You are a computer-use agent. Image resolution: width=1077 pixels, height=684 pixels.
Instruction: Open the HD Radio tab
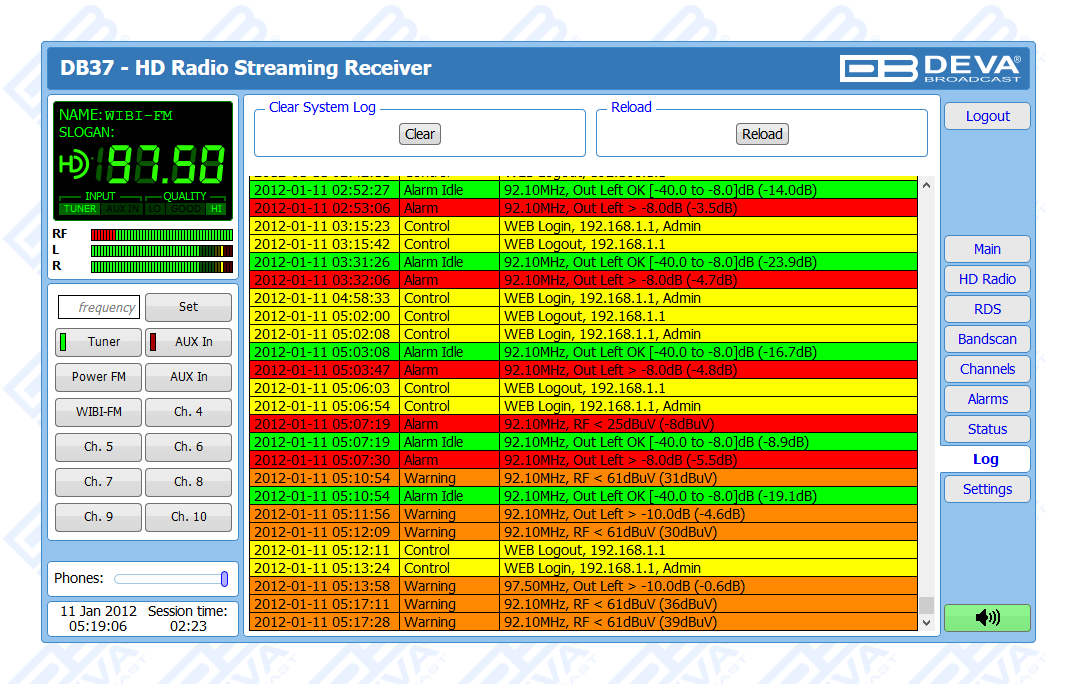[987, 279]
